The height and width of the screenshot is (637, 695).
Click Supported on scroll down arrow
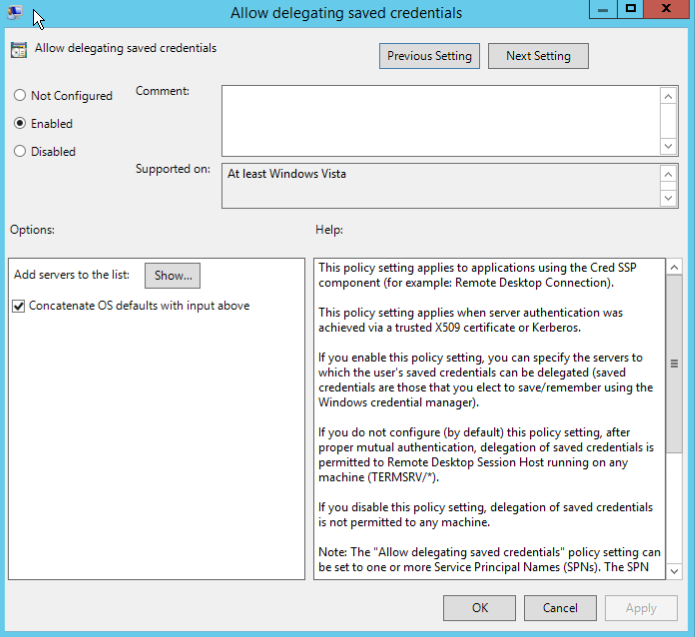coord(668,198)
